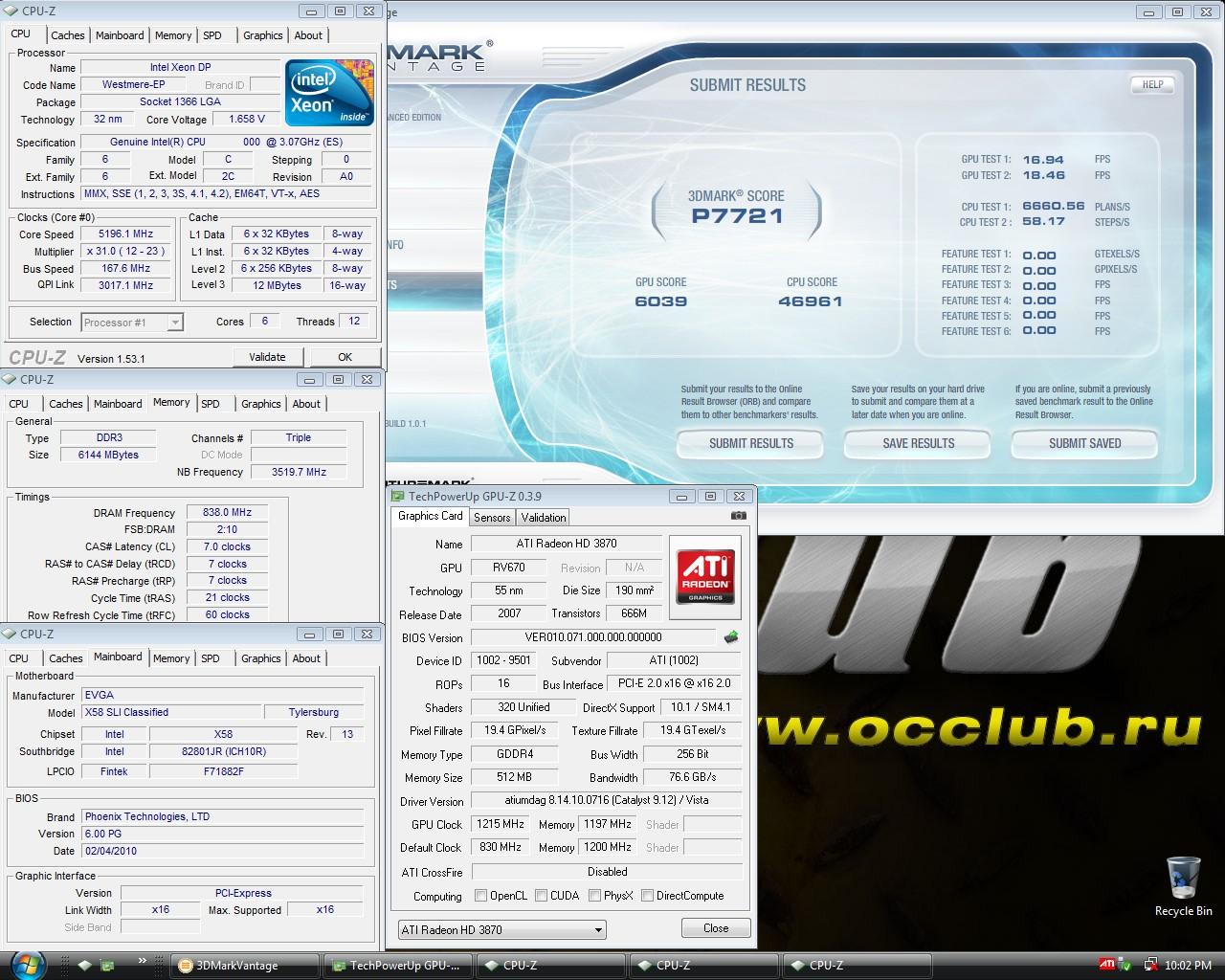Check the PhysX checkbox
Screen dimensions: 1225x980
[595, 896]
